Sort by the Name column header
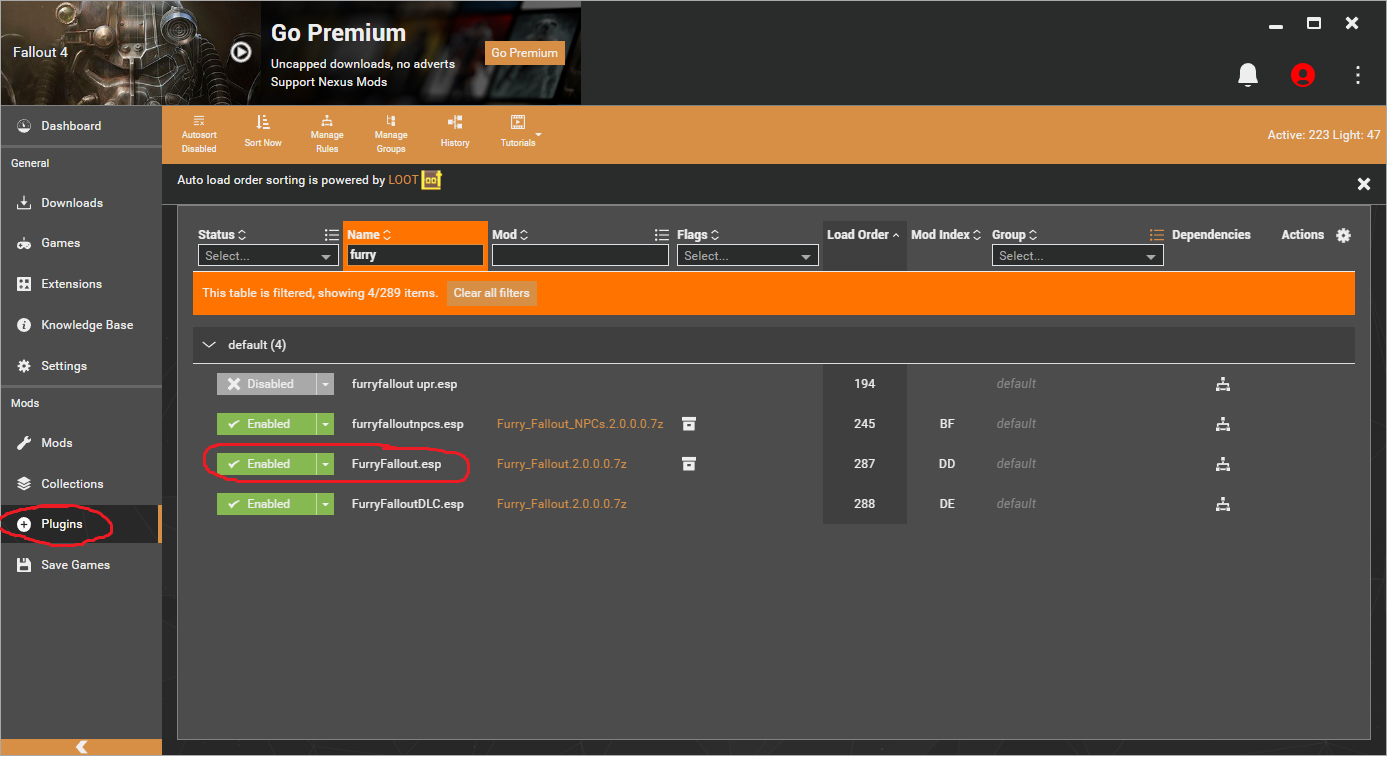Image resolution: width=1387 pixels, height=764 pixels. (x=370, y=235)
